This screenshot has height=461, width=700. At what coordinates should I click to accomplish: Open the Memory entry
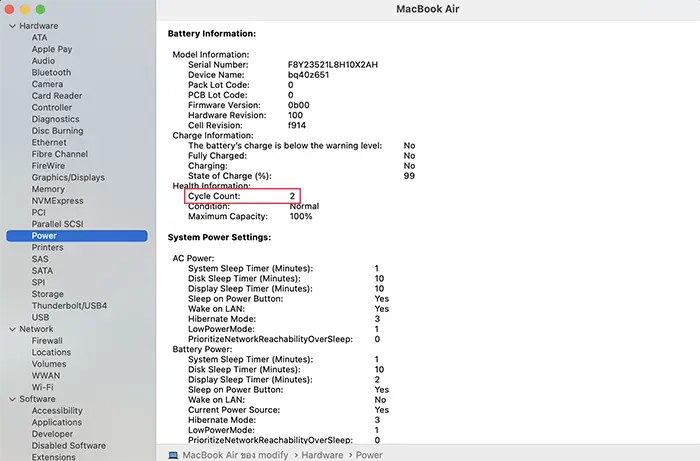48,189
